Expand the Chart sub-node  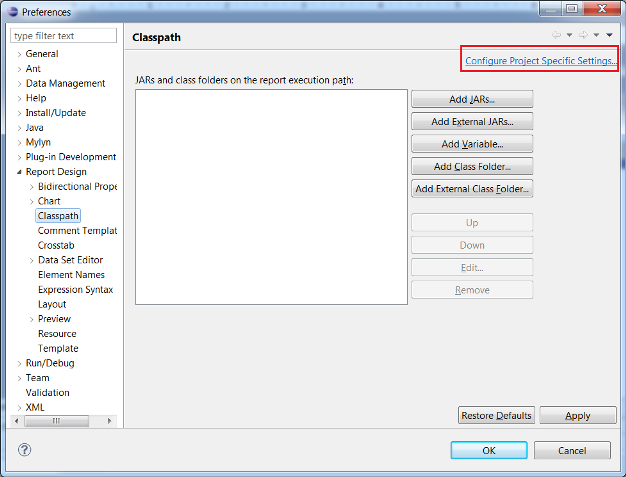[x=32, y=202]
